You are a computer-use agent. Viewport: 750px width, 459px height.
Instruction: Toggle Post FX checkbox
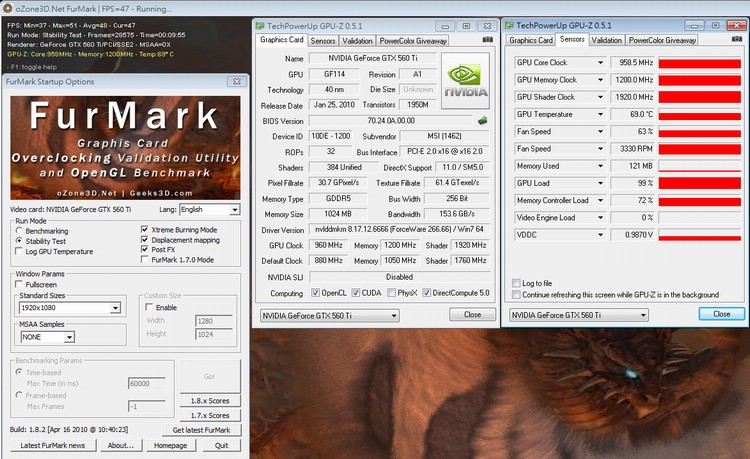(144, 249)
